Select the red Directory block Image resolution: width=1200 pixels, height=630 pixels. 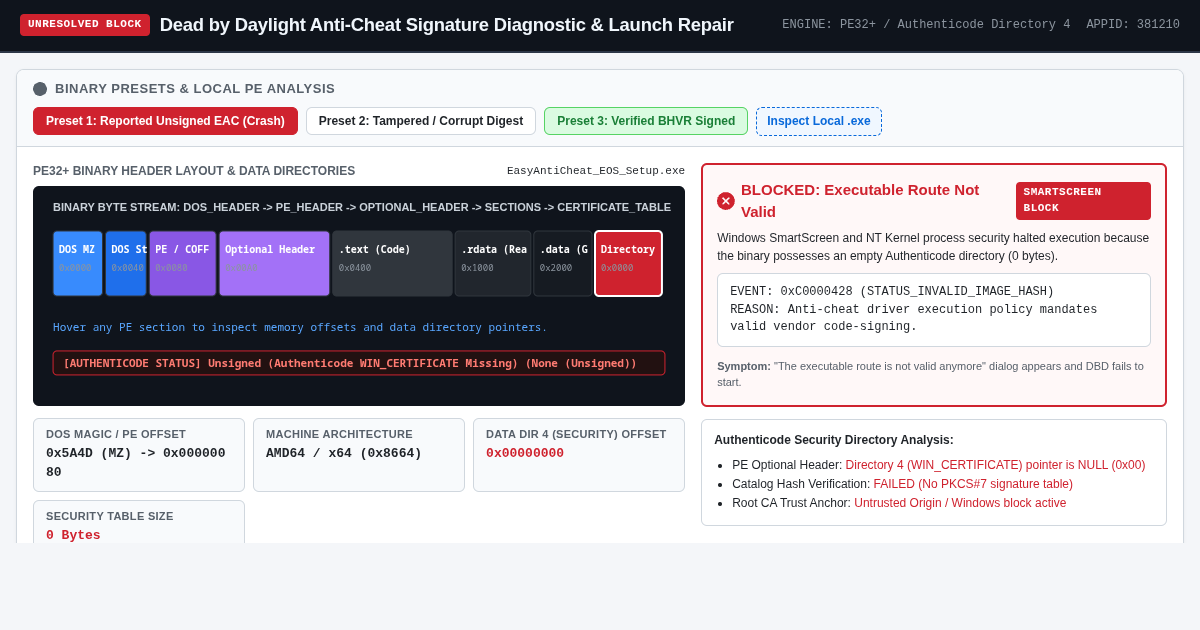tap(628, 263)
